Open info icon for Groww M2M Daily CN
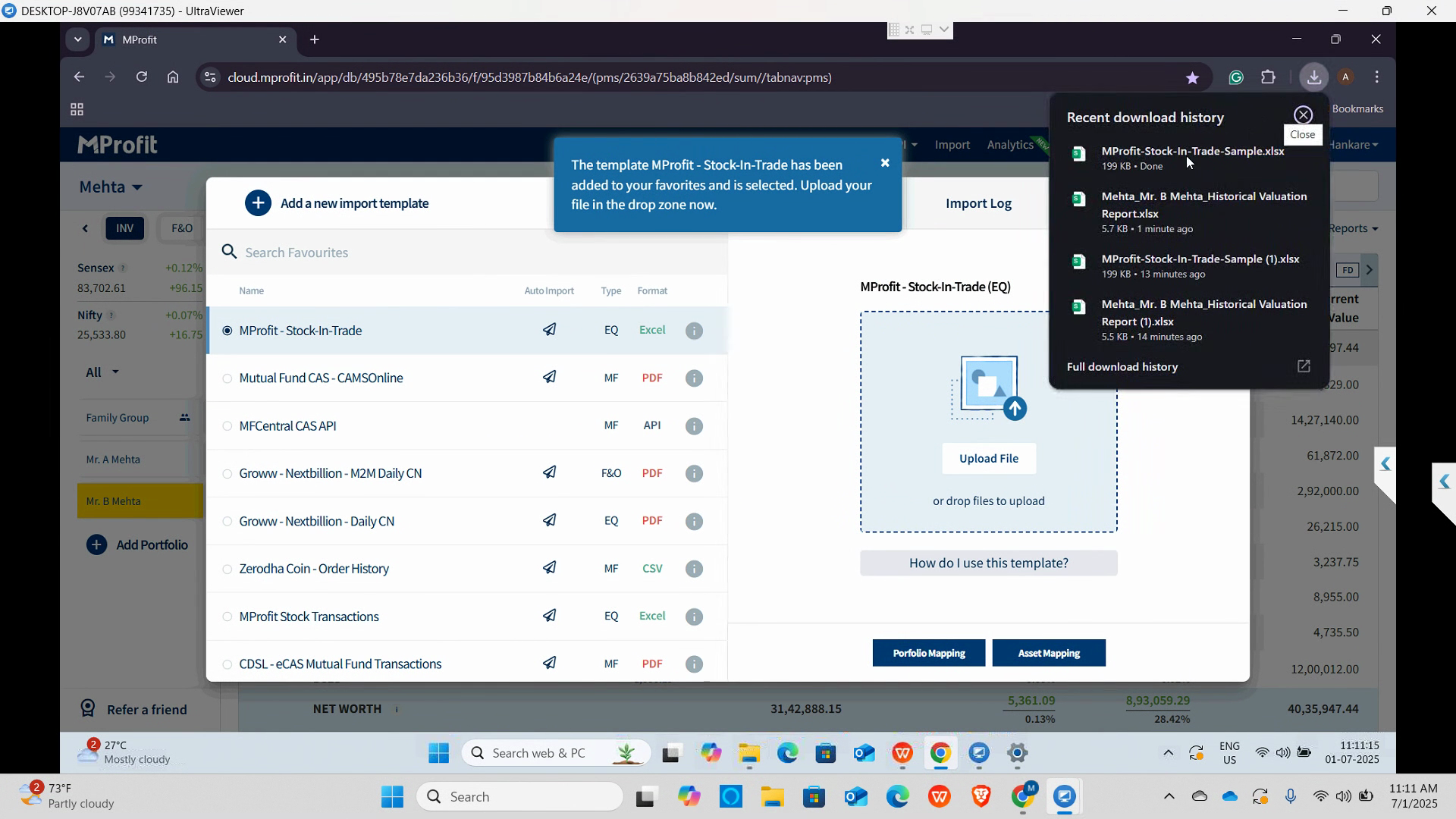The width and height of the screenshot is (1456, 819). (694, 474)
